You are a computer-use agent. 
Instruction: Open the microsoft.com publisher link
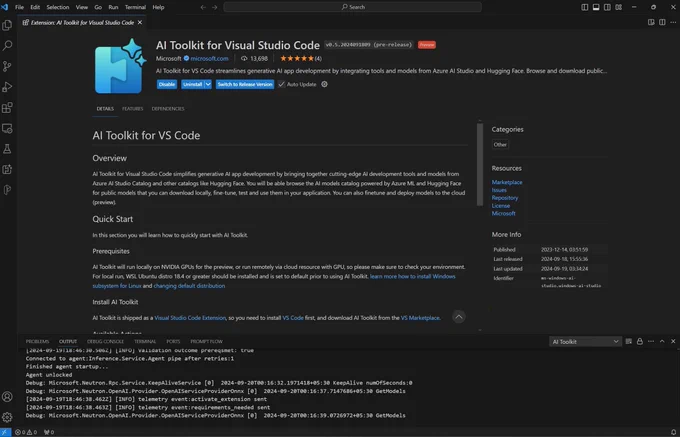tap(209, 59)
